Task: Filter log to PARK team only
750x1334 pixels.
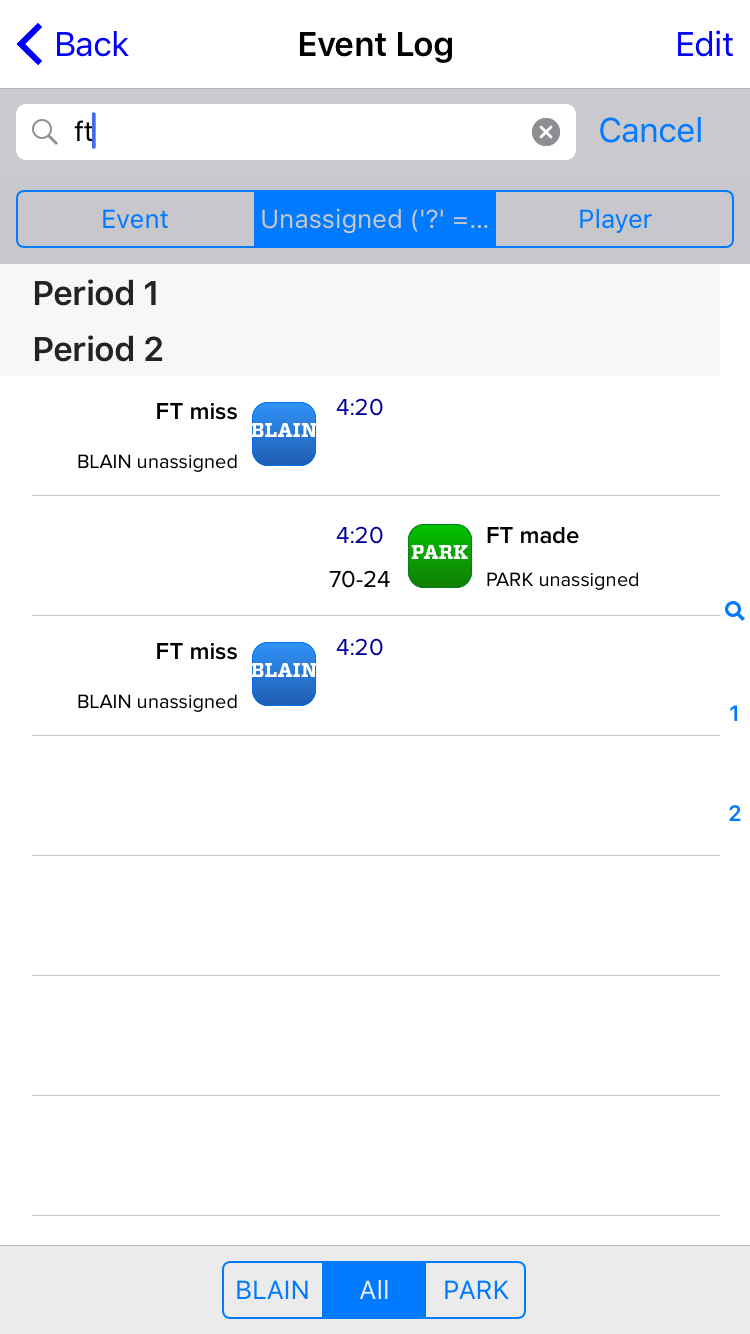Action: [476, 1290]
